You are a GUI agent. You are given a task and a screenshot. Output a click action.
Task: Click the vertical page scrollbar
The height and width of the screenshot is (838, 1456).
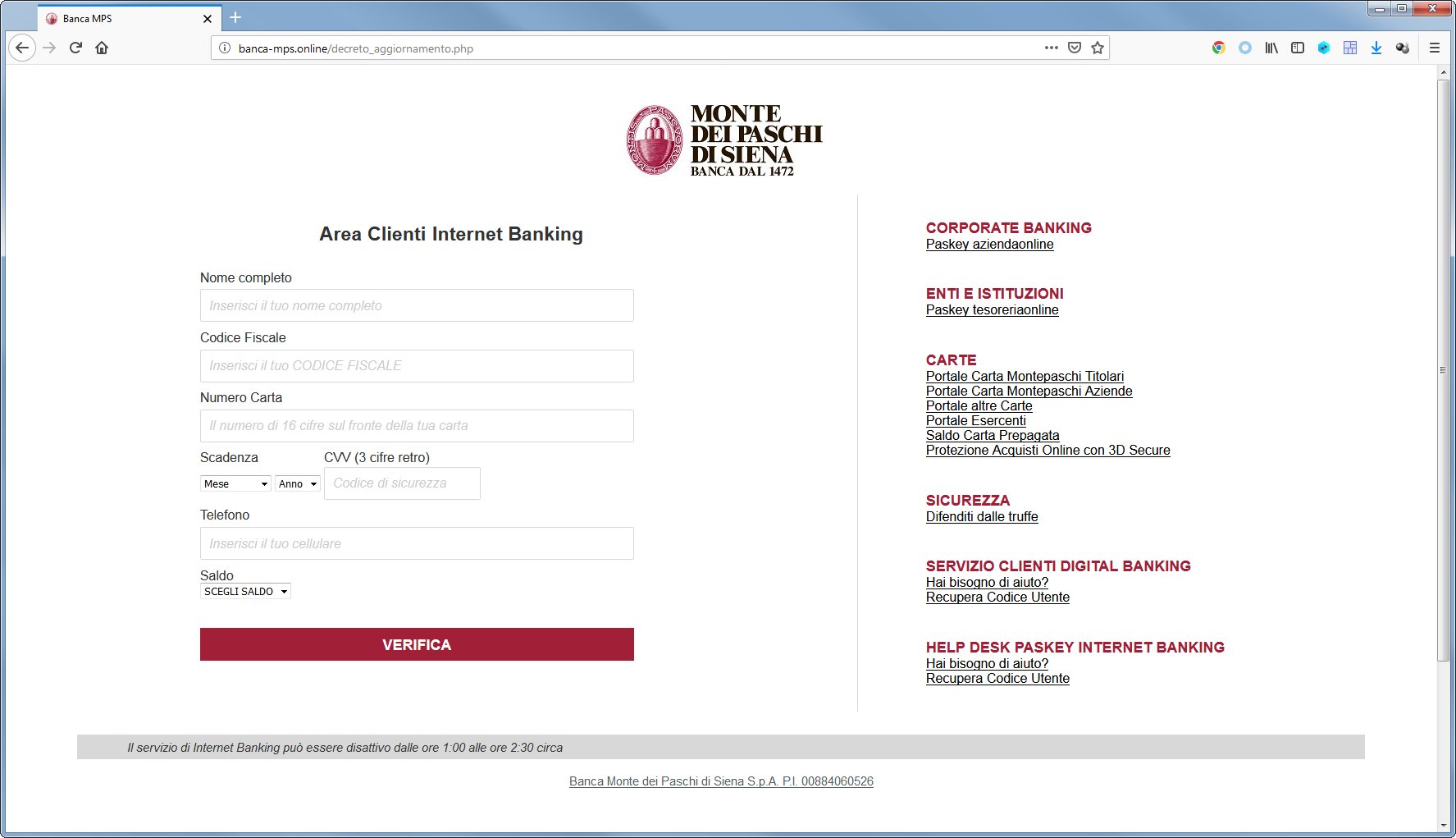1443,369
